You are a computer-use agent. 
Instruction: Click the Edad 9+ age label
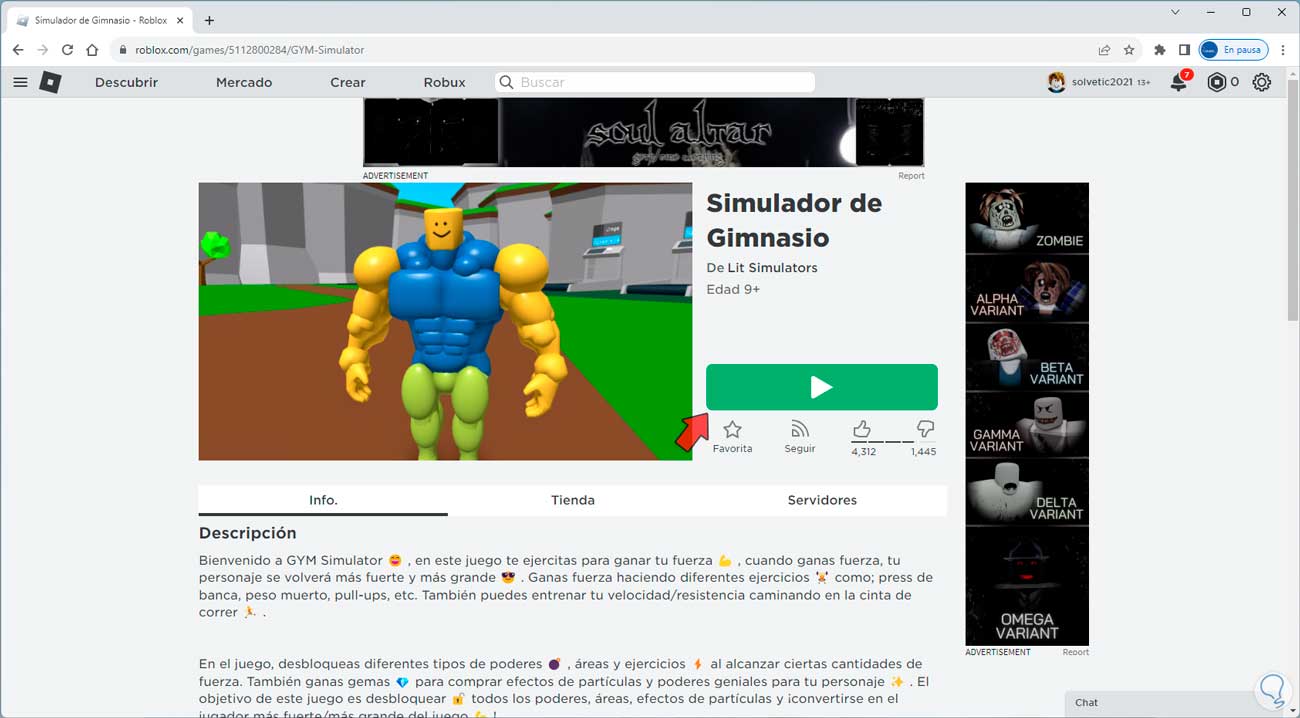[x=733, y=290]
